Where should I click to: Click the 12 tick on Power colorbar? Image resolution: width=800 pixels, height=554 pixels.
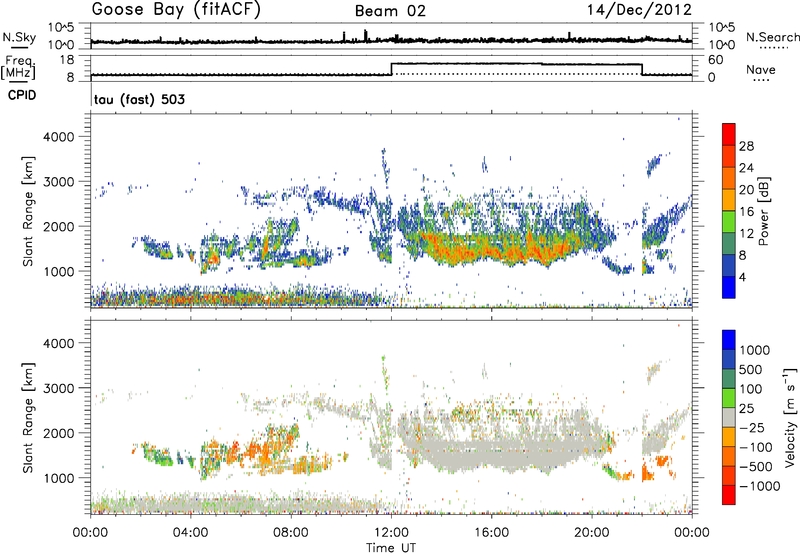(746, 234)
